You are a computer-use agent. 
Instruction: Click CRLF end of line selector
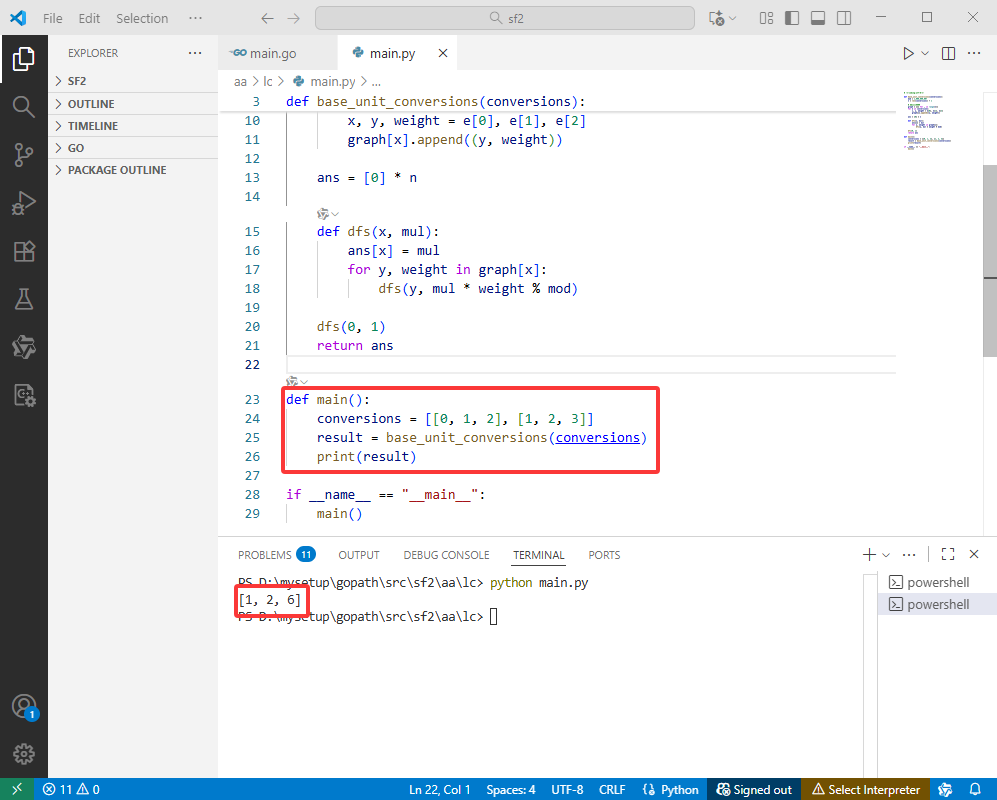click(612, 789)
